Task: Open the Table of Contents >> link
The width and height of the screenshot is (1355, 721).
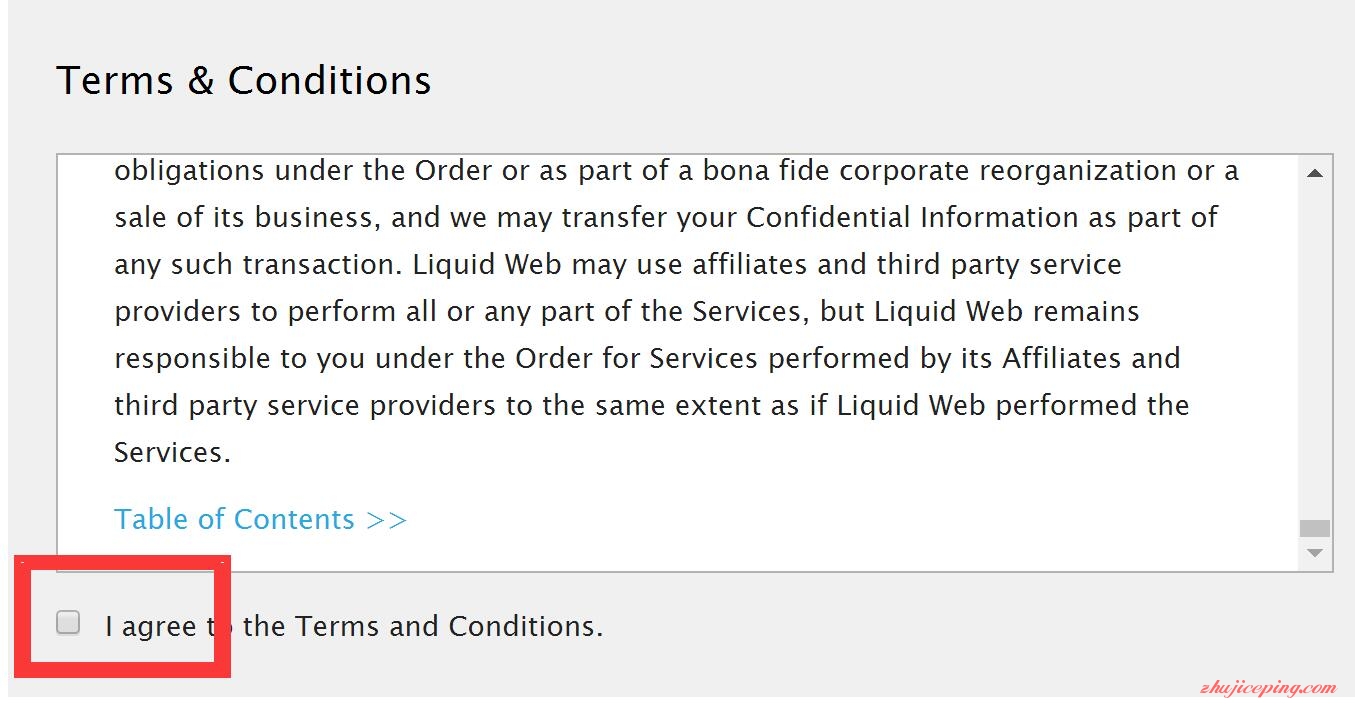Action: (261, 519)
